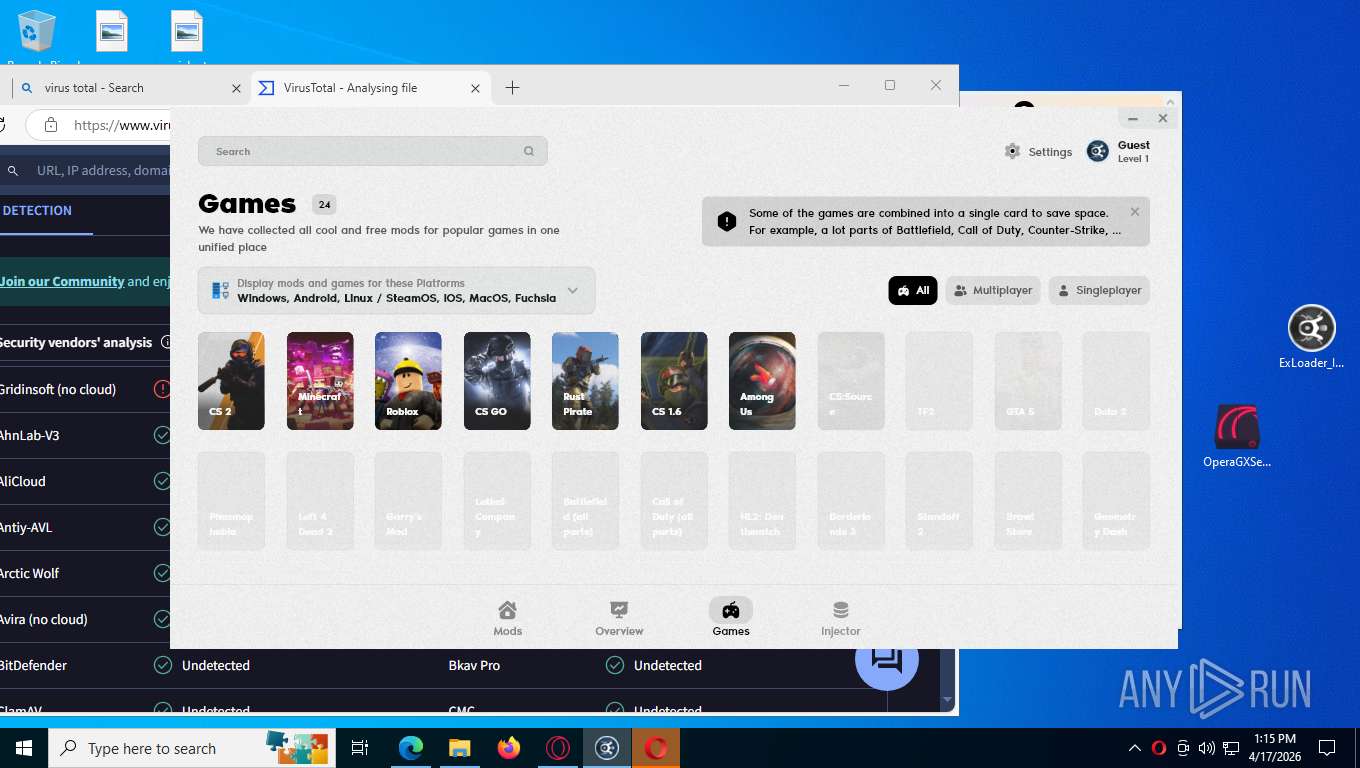Close the virus total Search tab
The width and height of the screenshot is (1360, 768).
pos(236,88)
